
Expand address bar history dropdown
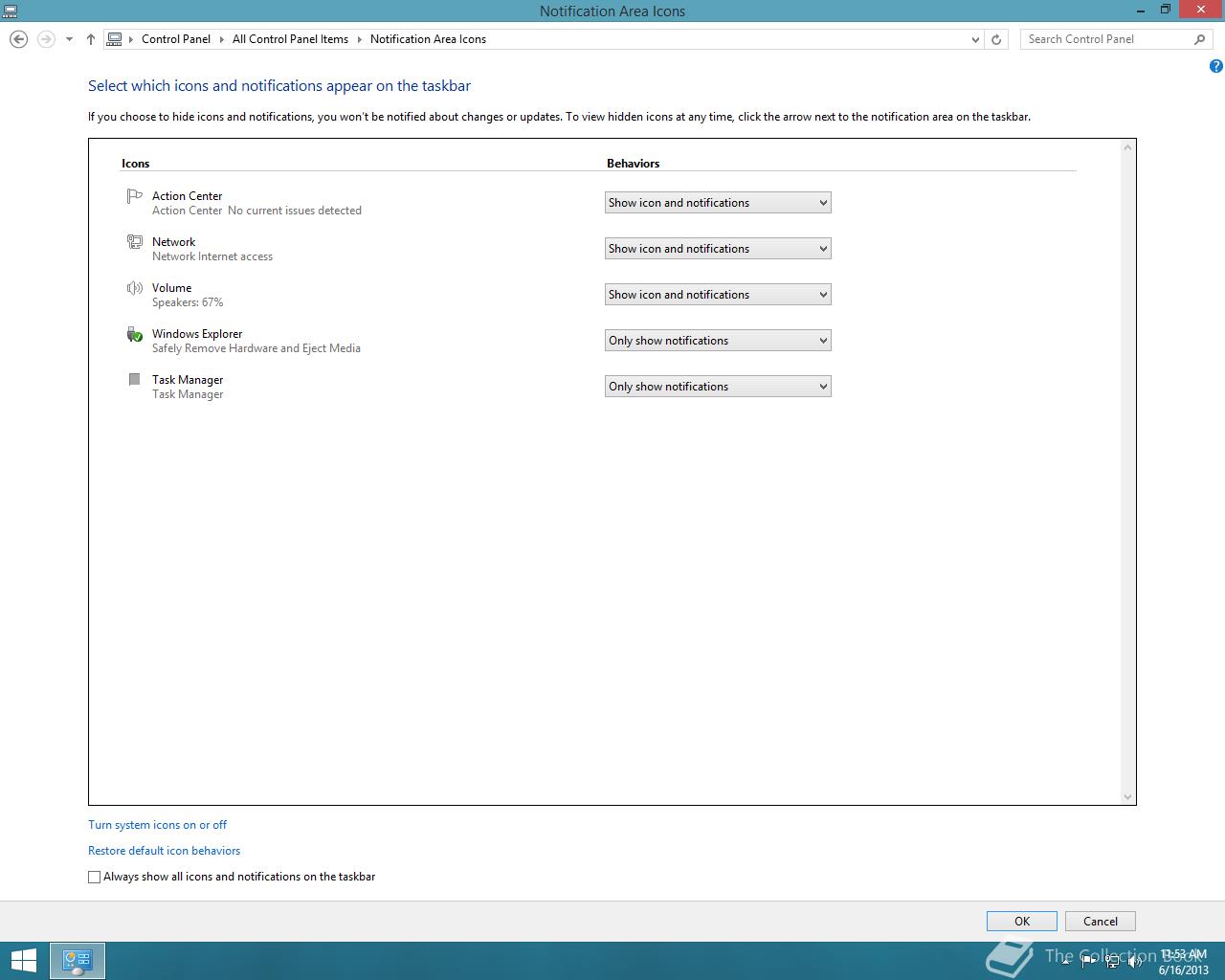pos(975,39)
